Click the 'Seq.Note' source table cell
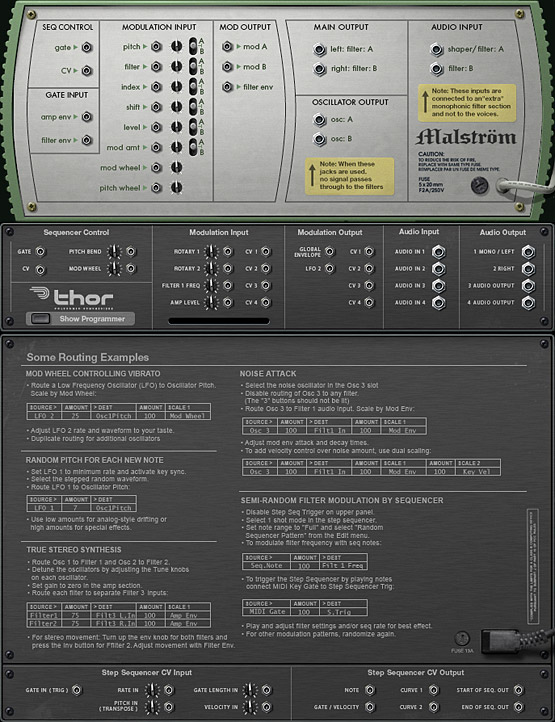 click(x=267, y=565)
